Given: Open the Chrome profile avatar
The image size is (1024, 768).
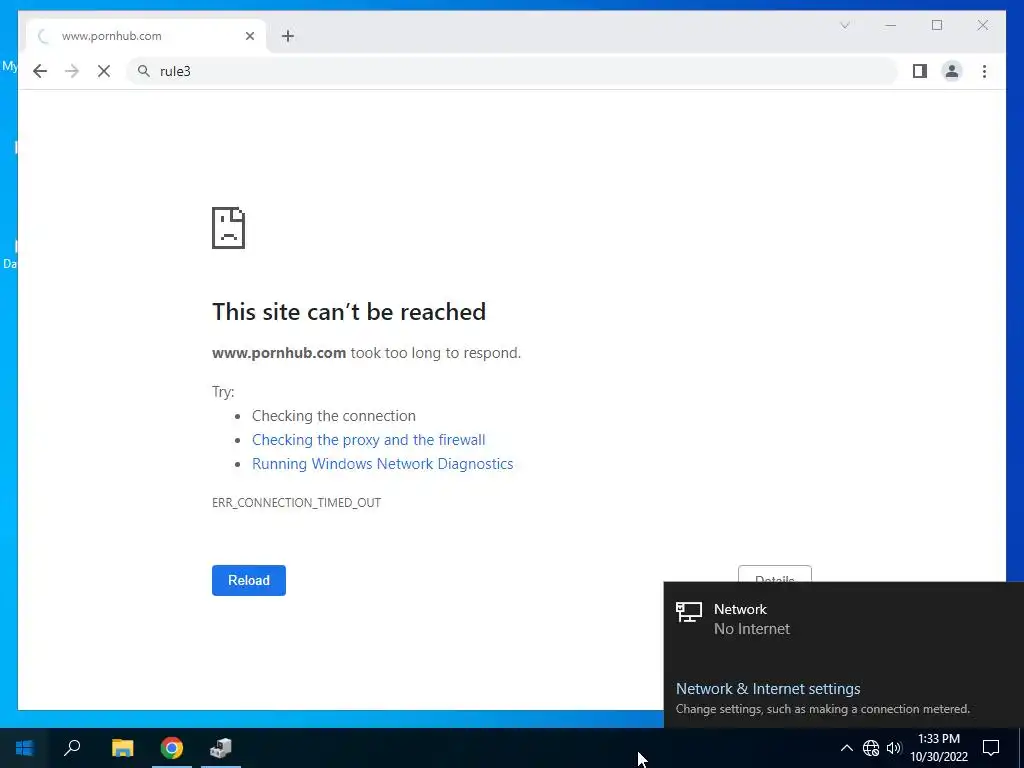Looking at the screenshot, I should pos(952,71).
